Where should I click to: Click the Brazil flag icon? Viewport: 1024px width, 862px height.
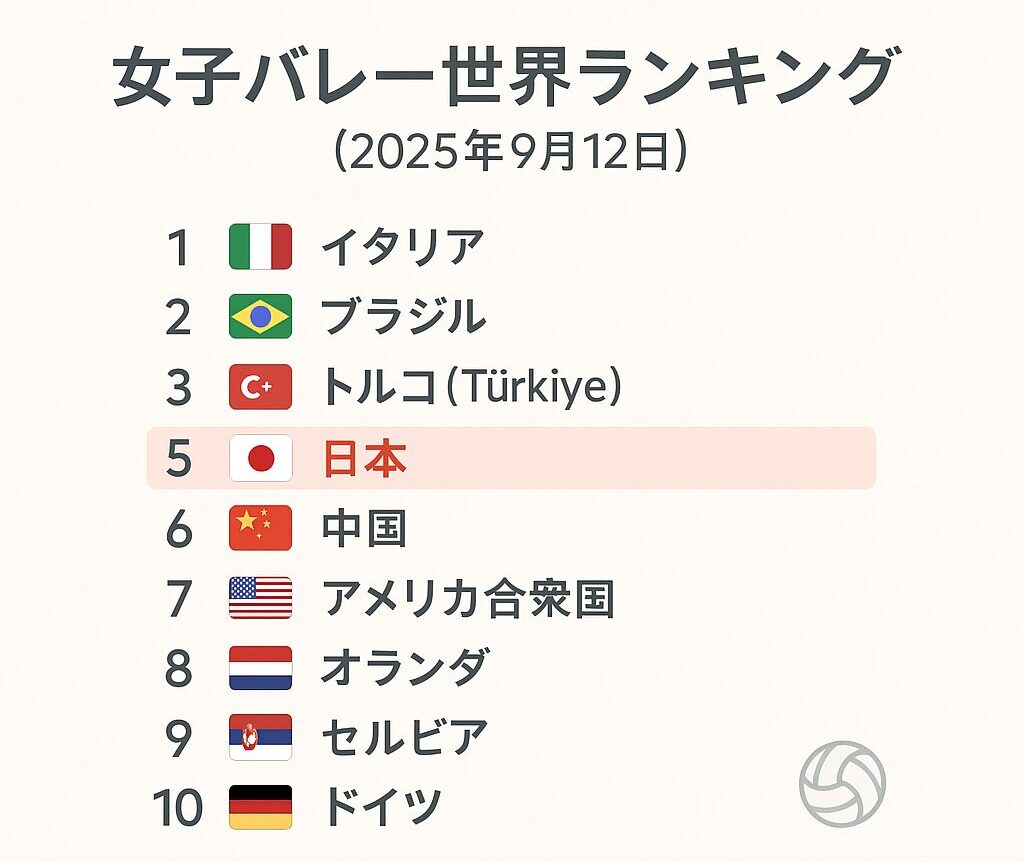pyautogui.click(x=260, y=316)
